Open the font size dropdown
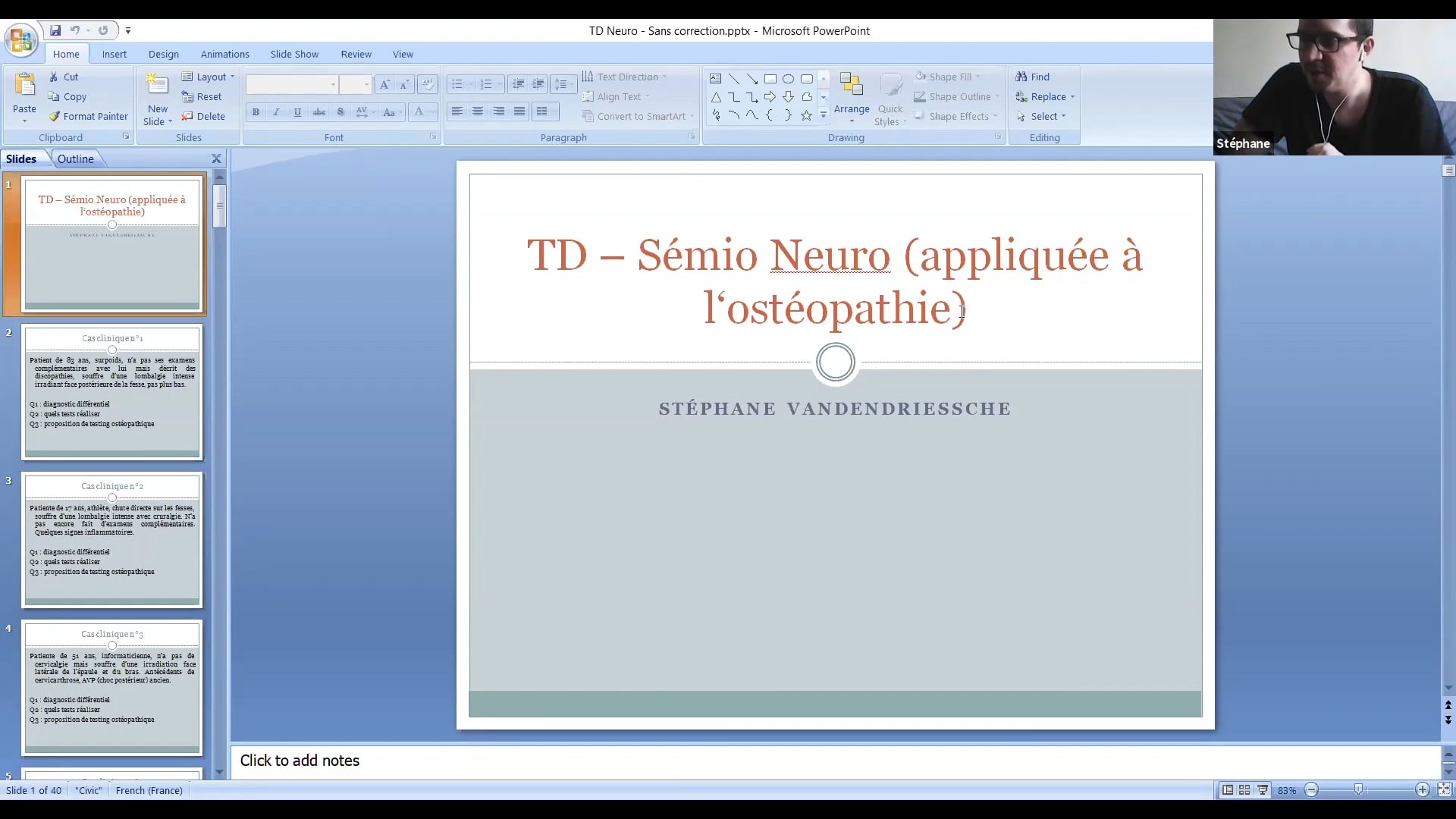This screenshot has height=819, width=1456. 367,85
